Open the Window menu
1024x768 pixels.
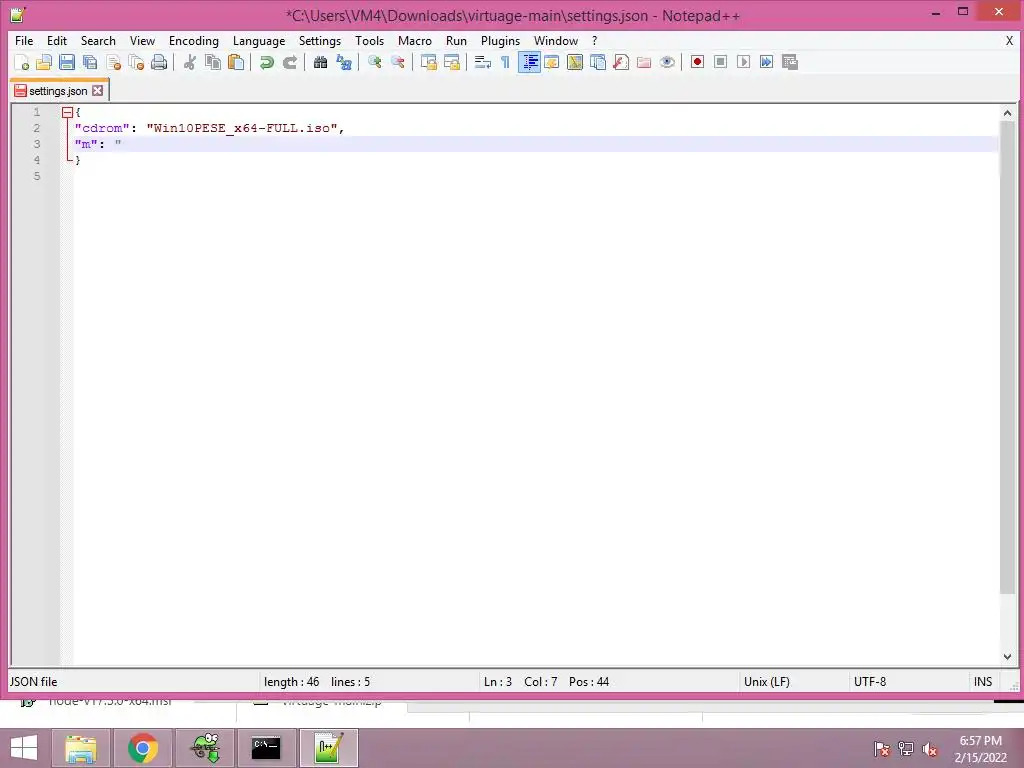click(x=556, y=40)
